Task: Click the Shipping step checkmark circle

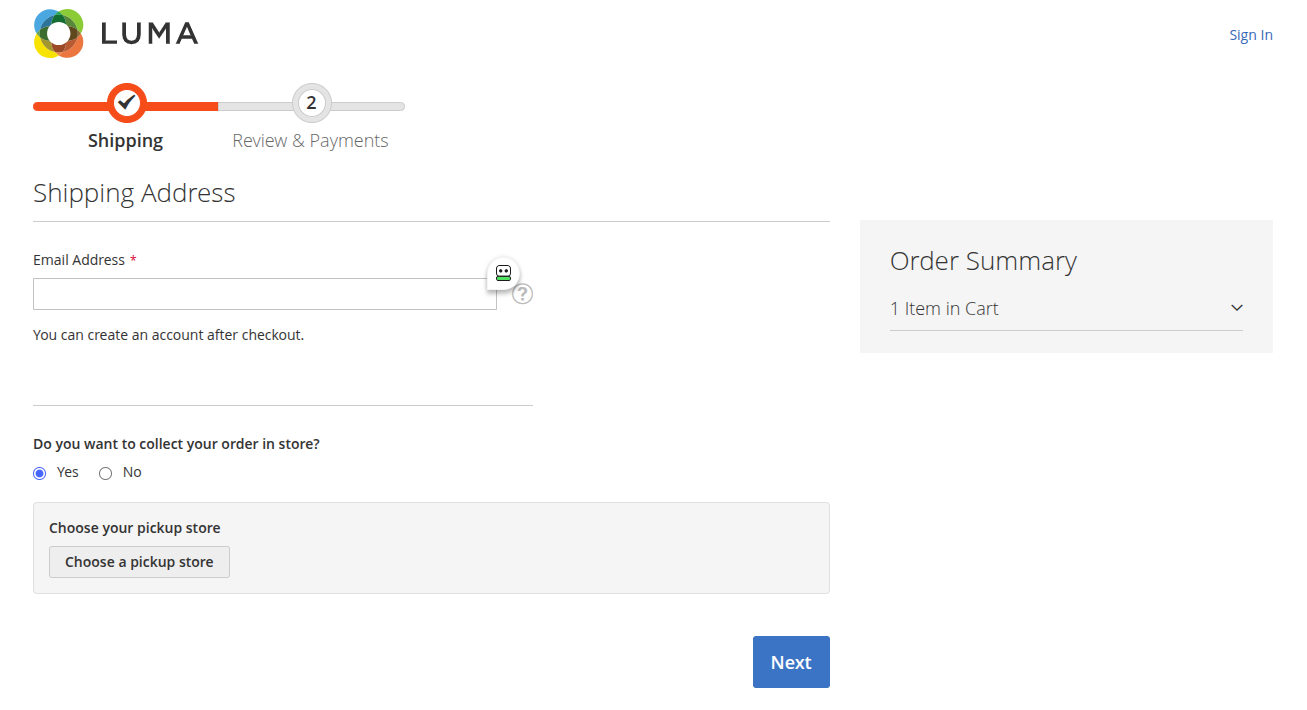Action: coord(126,103)
